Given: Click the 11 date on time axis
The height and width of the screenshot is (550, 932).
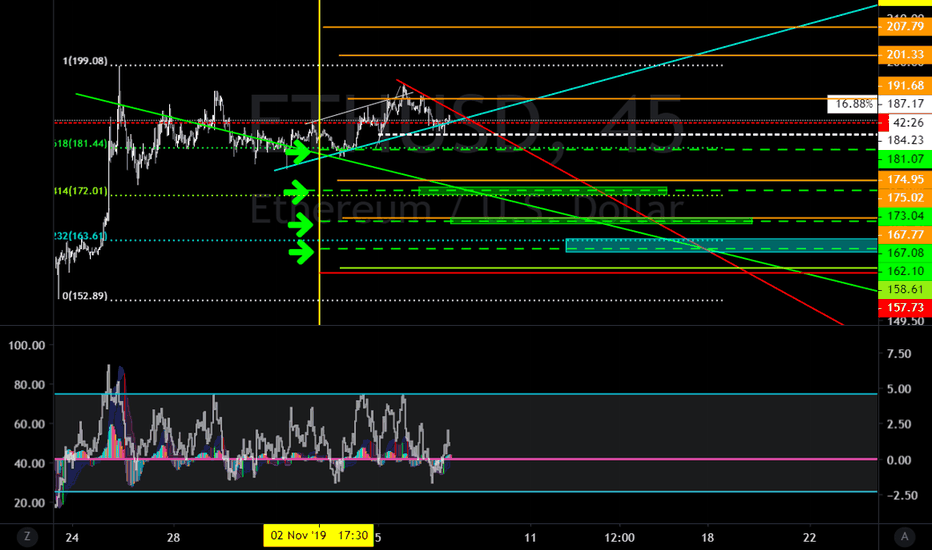Looking at the screenshot, I should 530,538.
